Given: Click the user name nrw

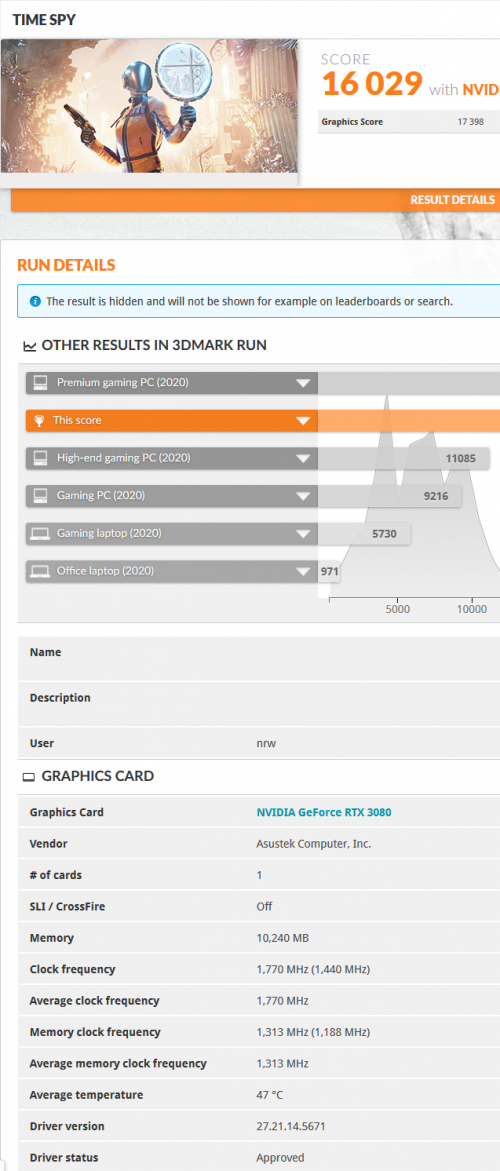Looking at the screenshot, I should [264, 744].
